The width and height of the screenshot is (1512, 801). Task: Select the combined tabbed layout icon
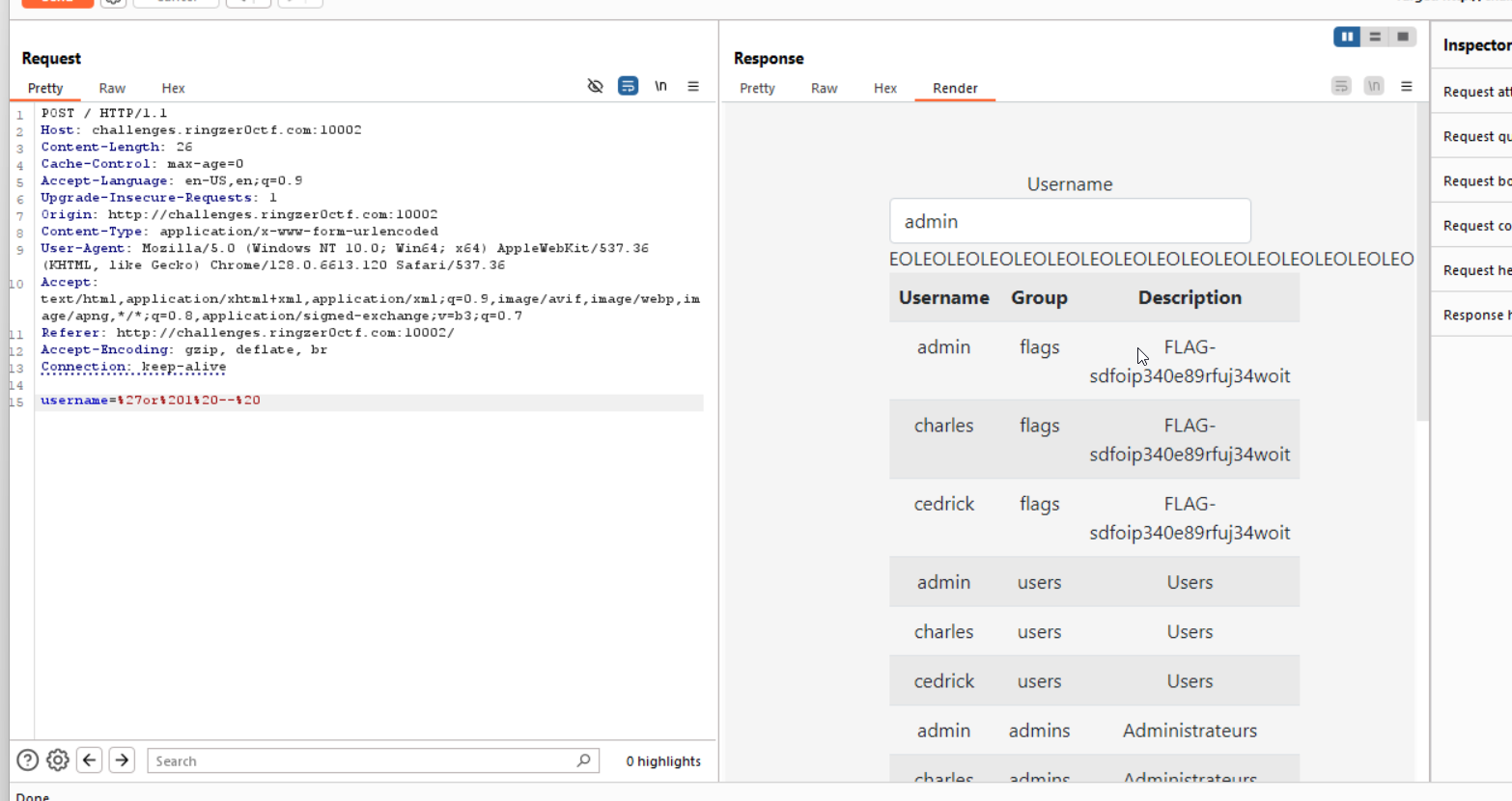1403,37
